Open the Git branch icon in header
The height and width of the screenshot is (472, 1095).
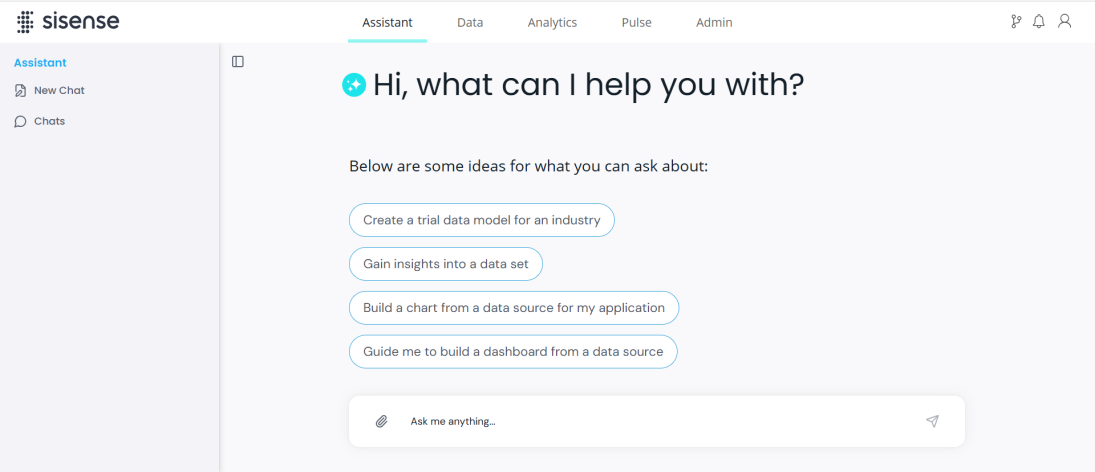click(1016, 22)
